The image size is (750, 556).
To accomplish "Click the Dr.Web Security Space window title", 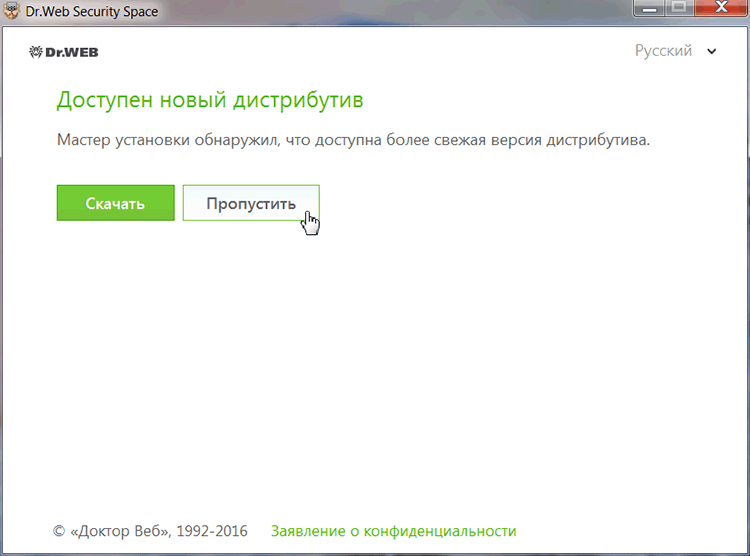I will pyautogui.click(x=92, y=11).
